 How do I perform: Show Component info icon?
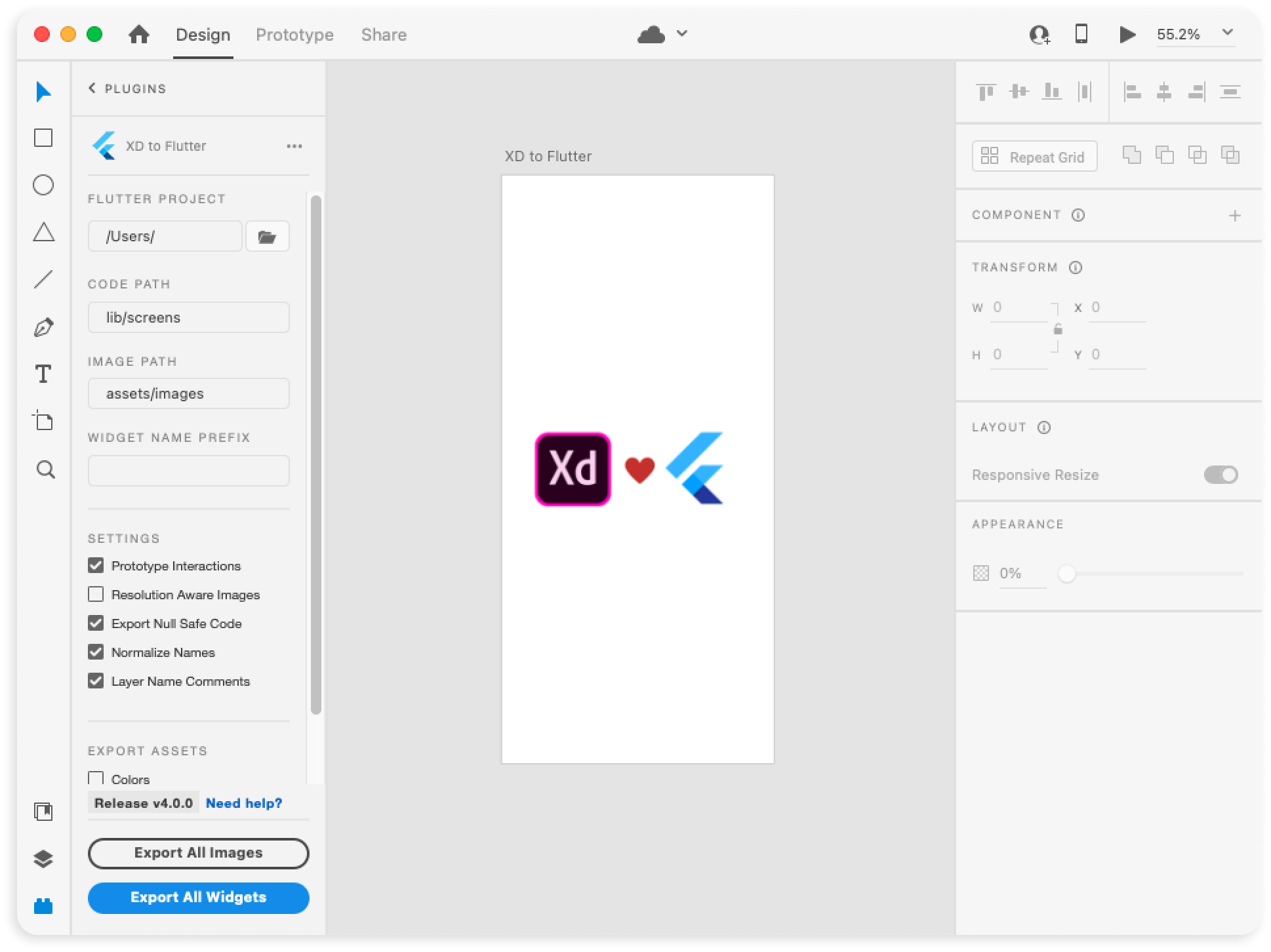(1078, 215)
